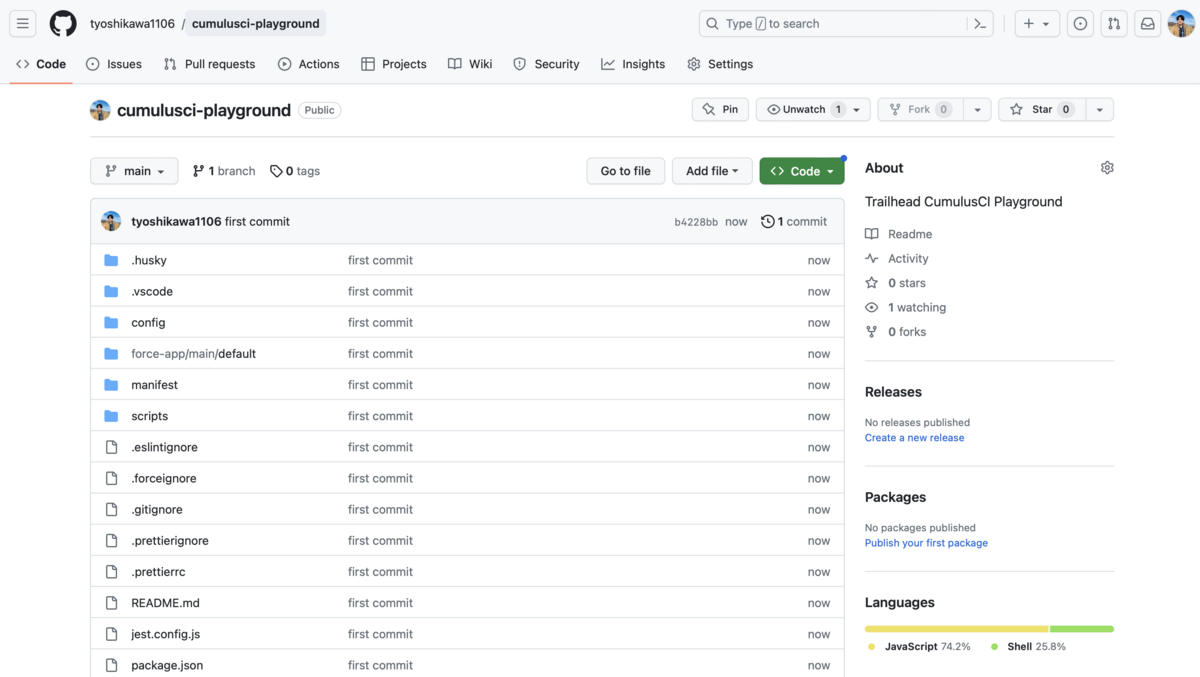The image size is (1200, 677).
Task: Open the tyoshikawa1106 owner breadcrumb link
Action: coord(132,24)
